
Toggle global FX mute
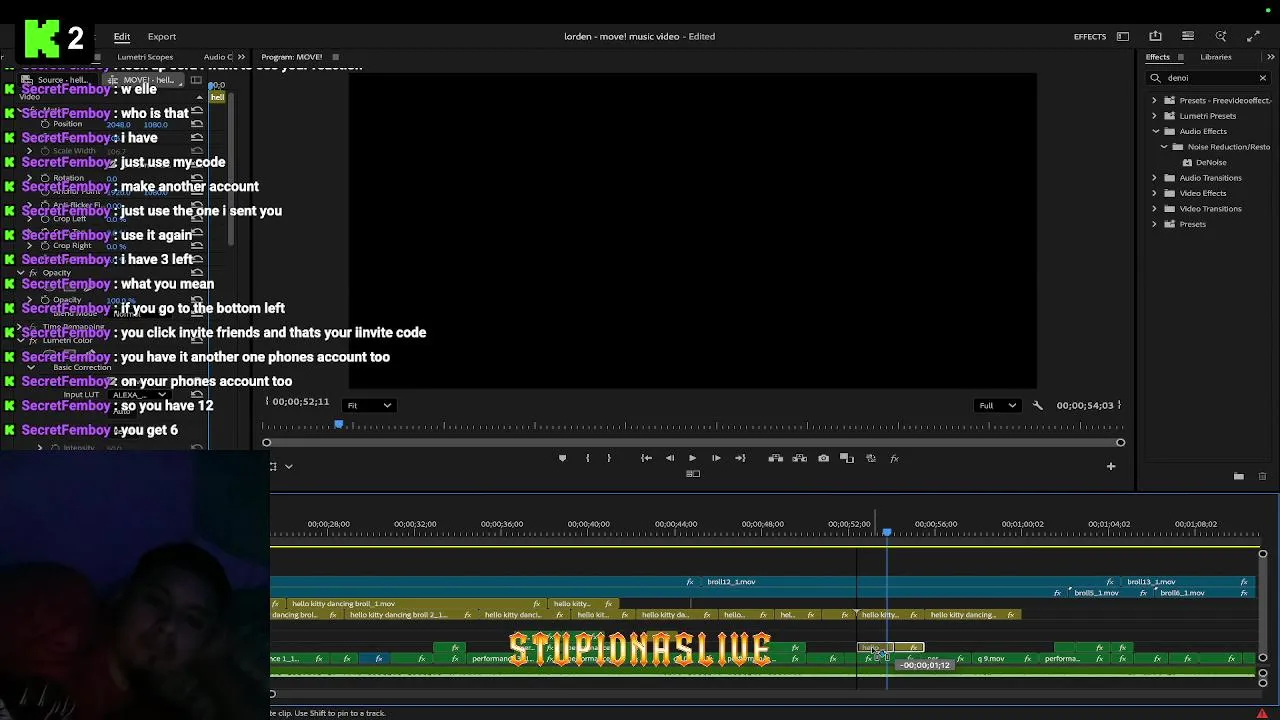(x=894, y=458)
